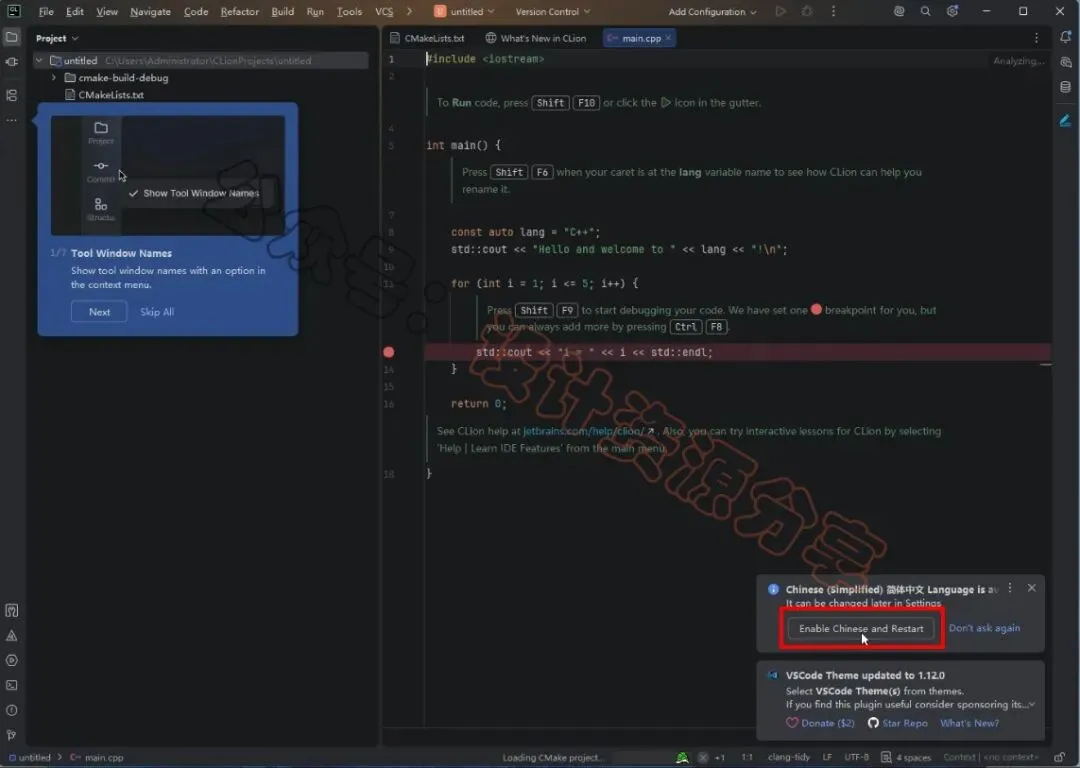Click the Debug bug icon
The width and height of the screenshot is (1080, 768).
(807, 11)
